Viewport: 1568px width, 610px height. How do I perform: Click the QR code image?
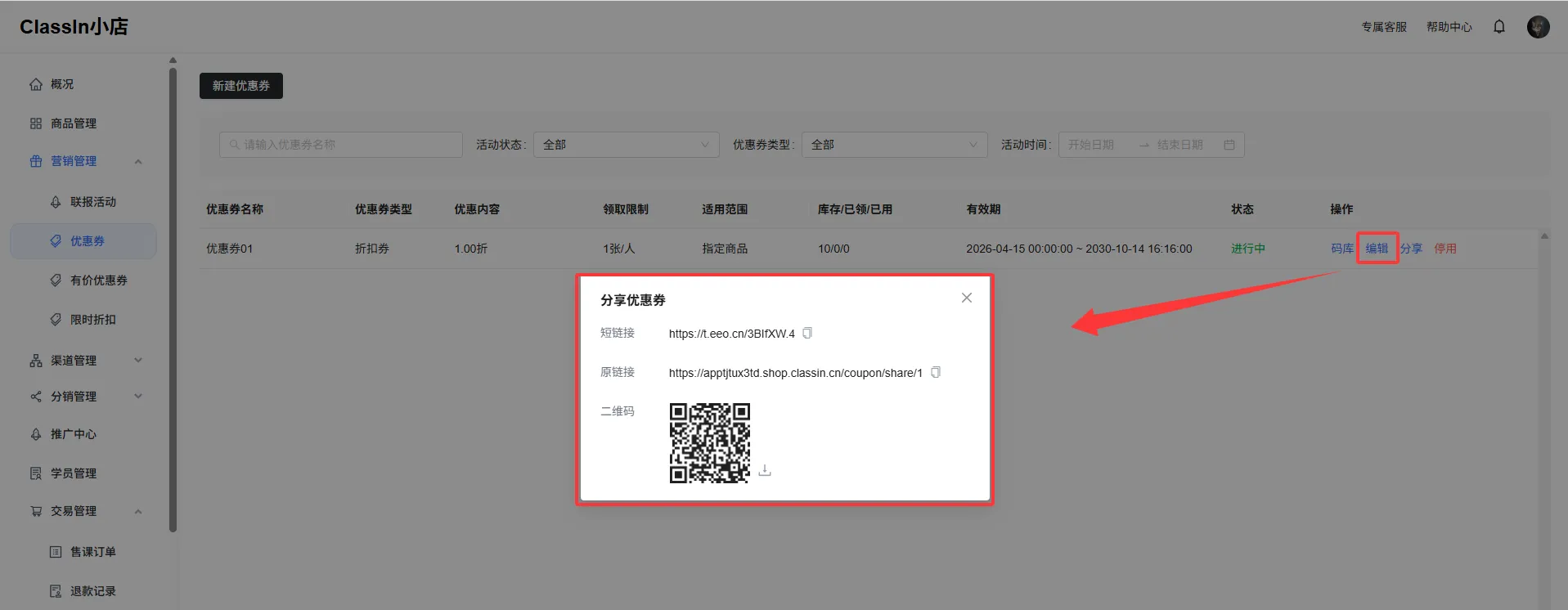pos(709,442)
